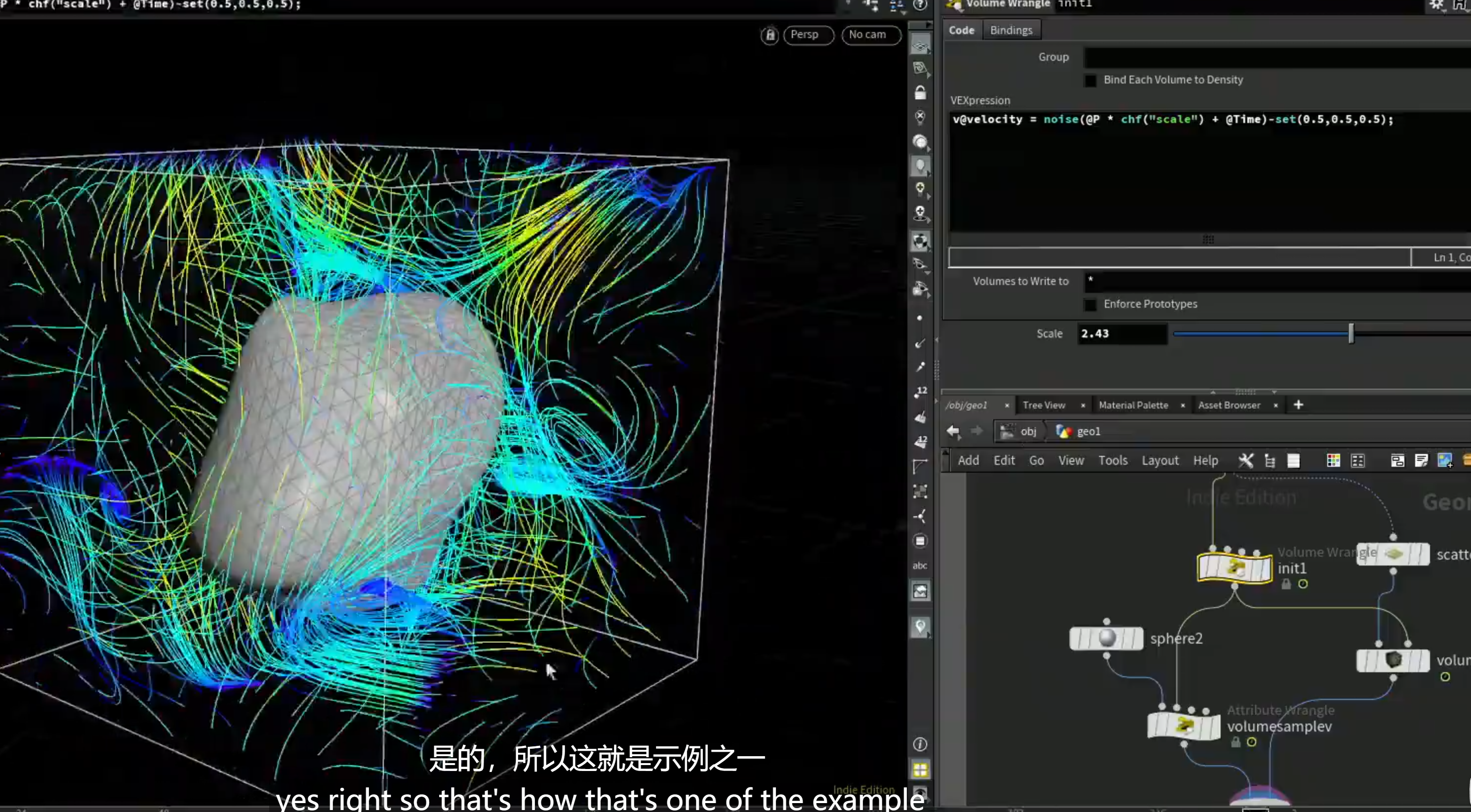Click the Scale value field
Screen dimensions: 1471x812
(1121, 333)
